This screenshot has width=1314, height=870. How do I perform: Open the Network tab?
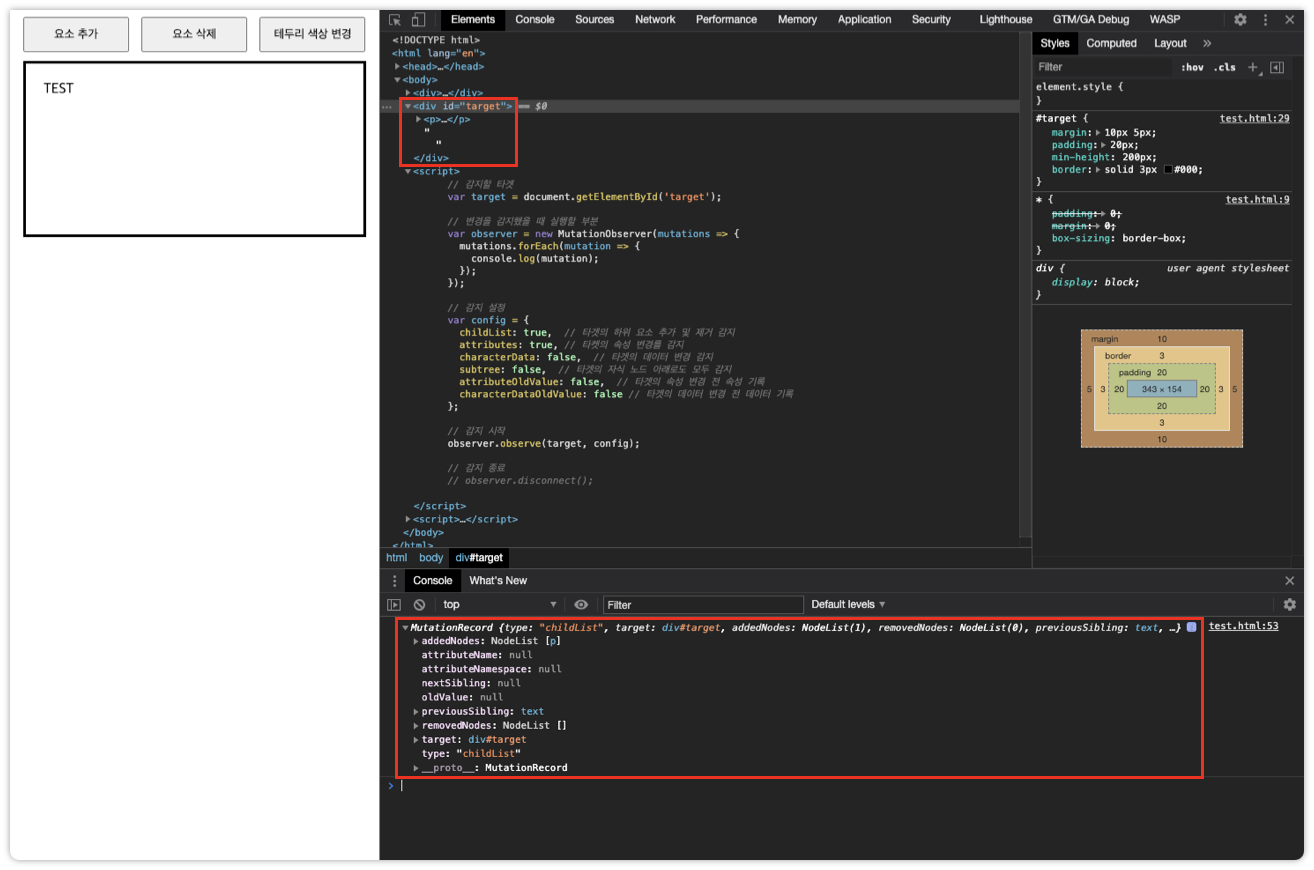pos(655,19)
